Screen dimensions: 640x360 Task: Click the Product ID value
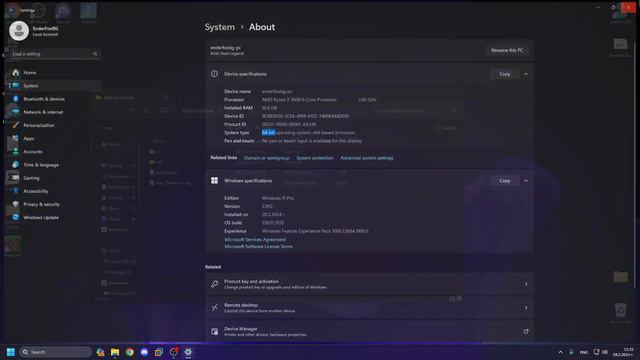coord(289,124)
